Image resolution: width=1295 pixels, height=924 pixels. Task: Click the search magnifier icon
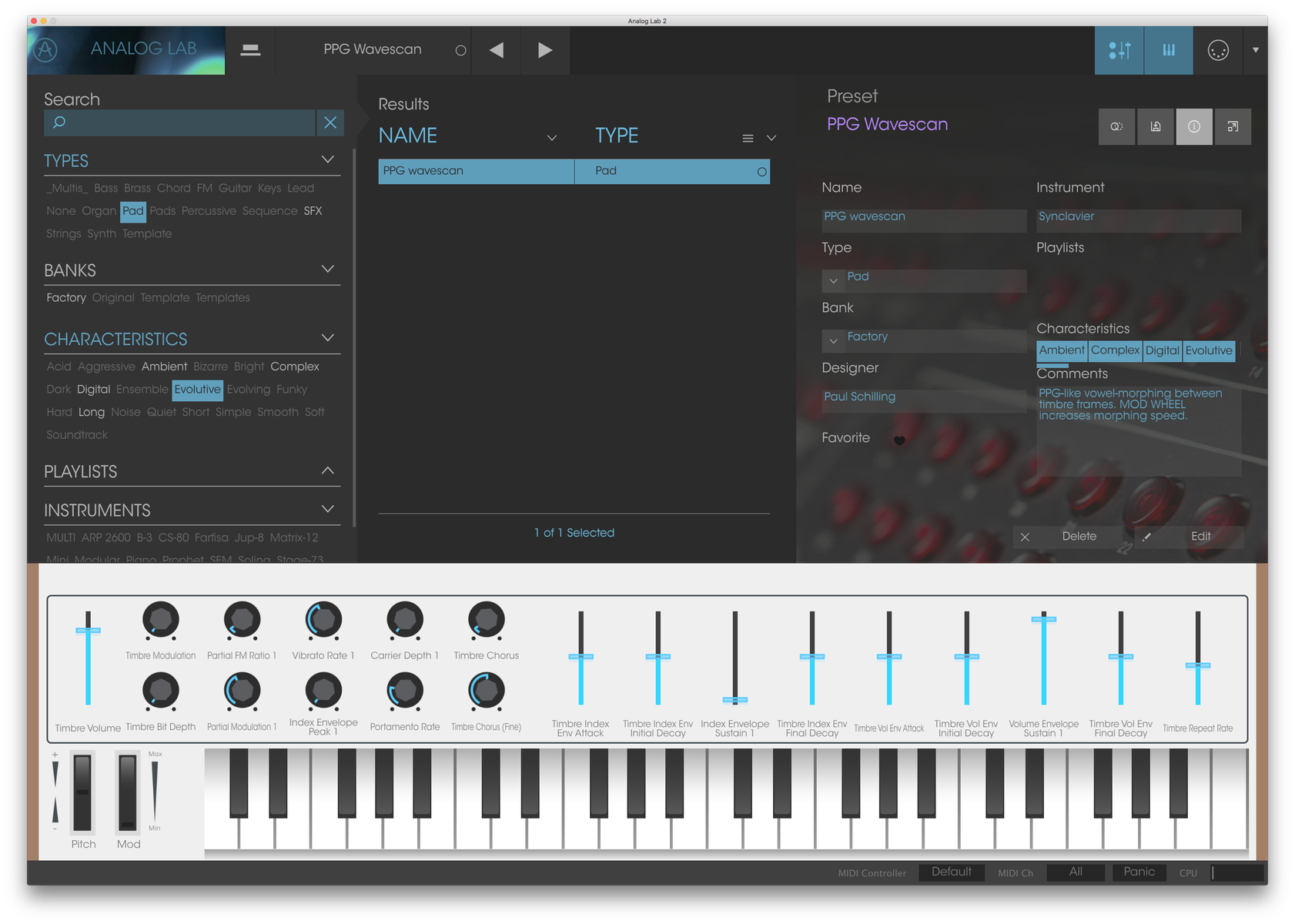click(x=59, y=122)
